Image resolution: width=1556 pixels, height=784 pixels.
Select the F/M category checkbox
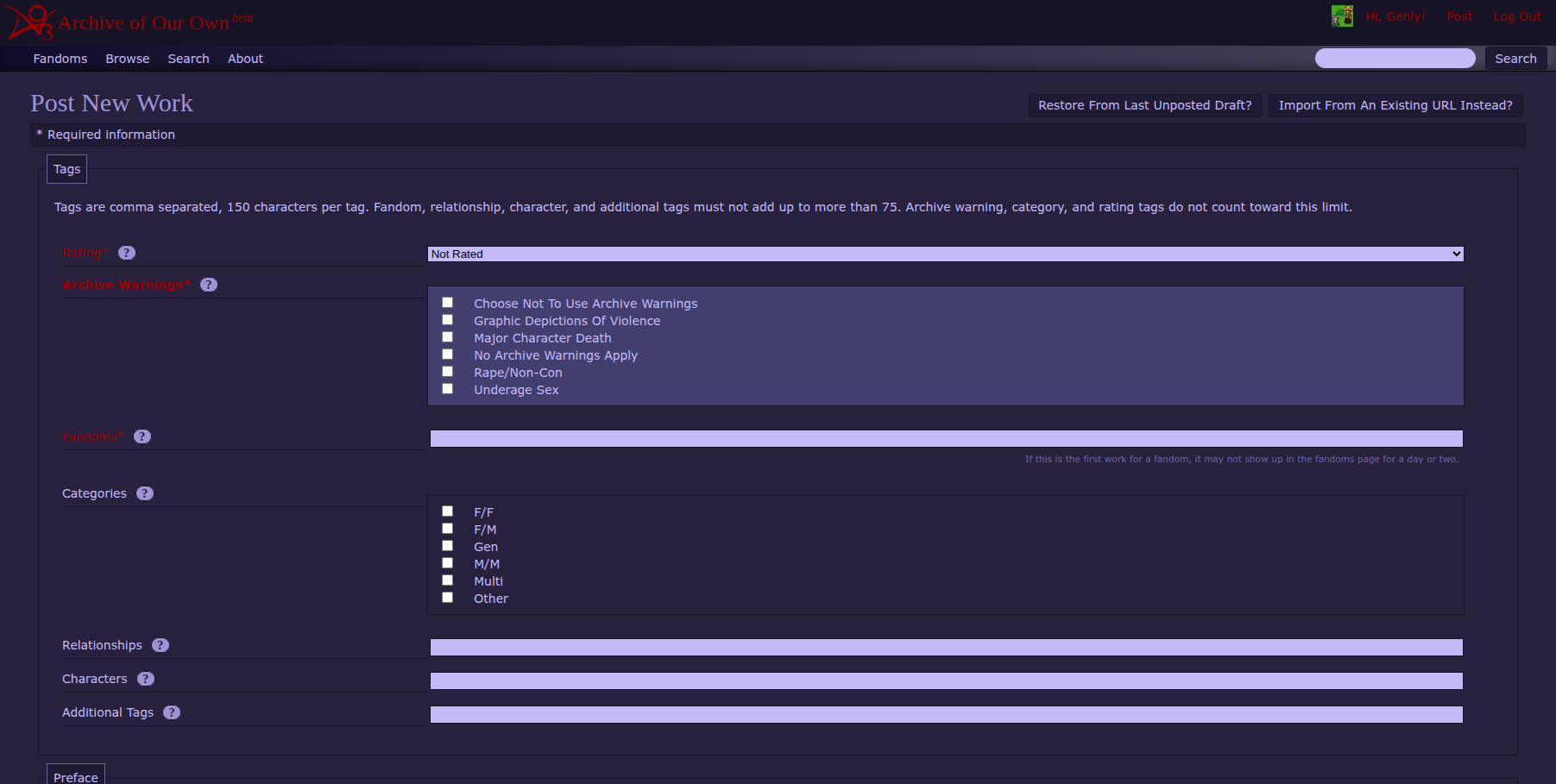[447, 529]
